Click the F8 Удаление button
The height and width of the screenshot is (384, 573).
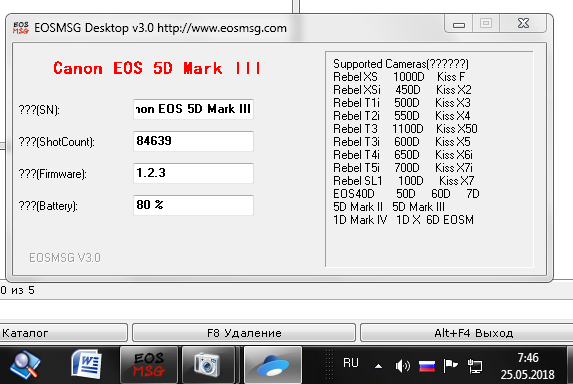tap(244, 333)
